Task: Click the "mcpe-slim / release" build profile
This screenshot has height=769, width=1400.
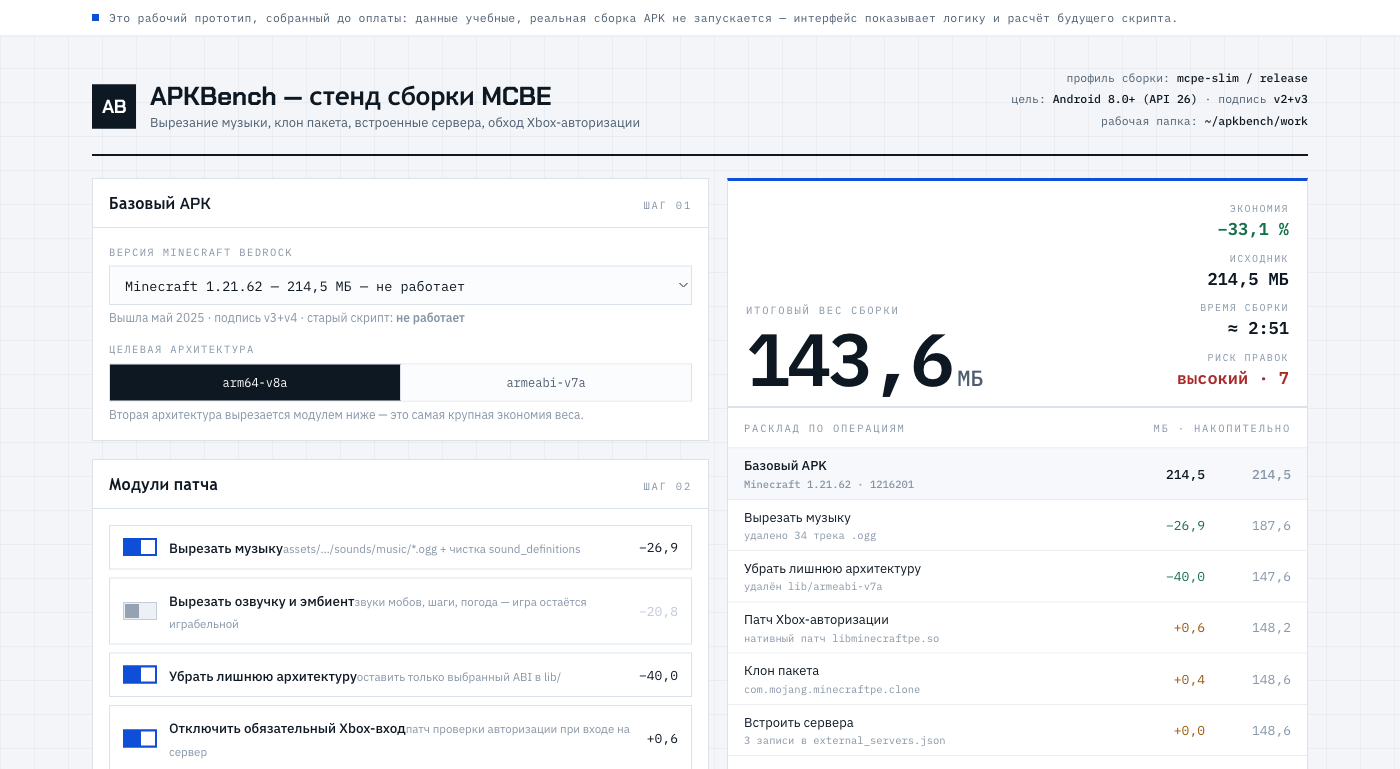Action: [1242, 78]
